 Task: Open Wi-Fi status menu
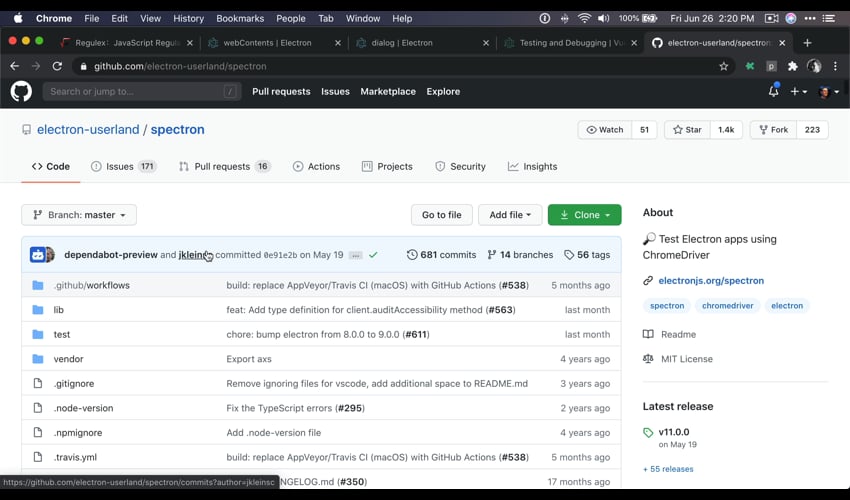click(584, 18)
